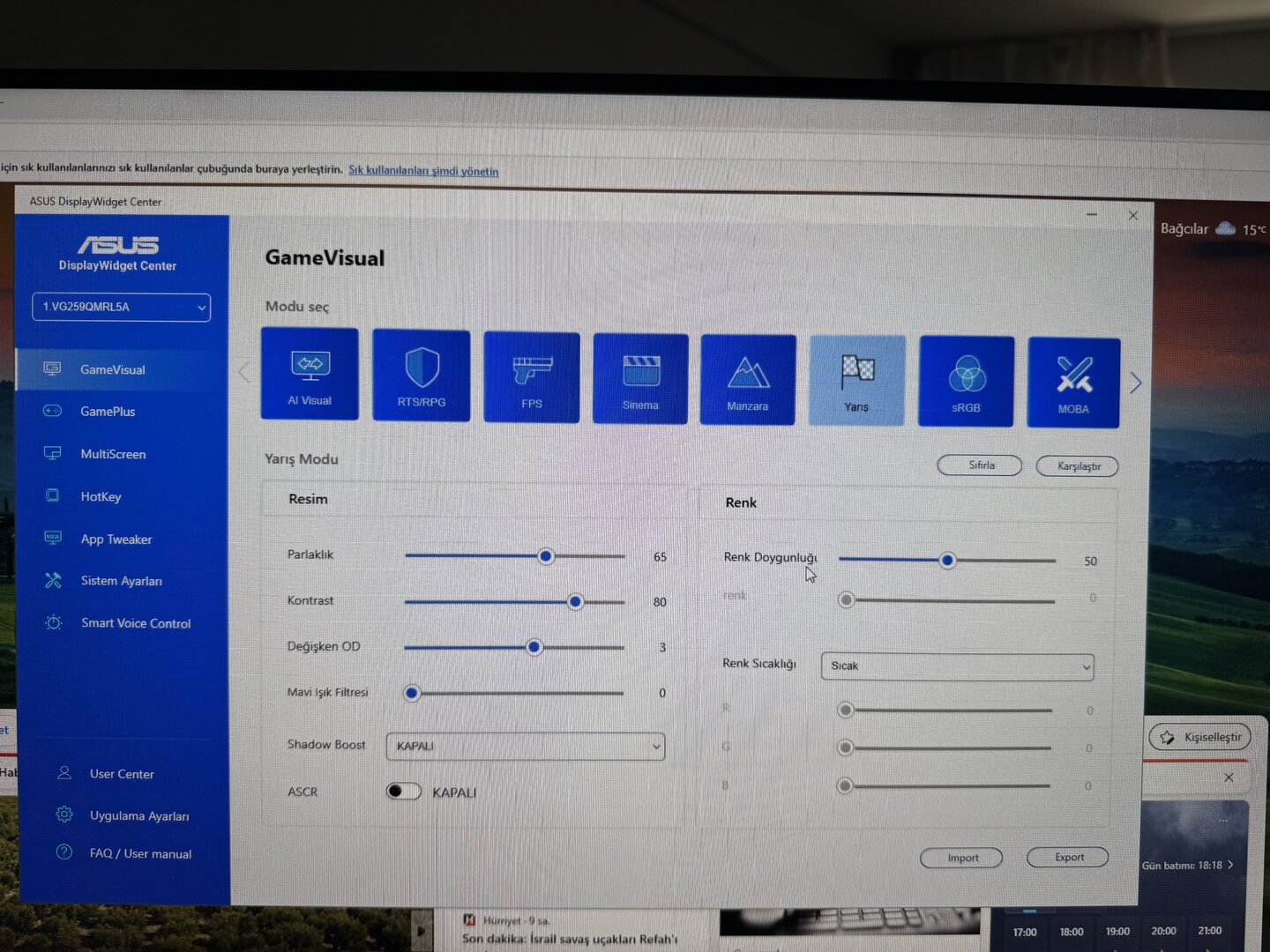Screen dimensions: 1270x952
Task: Click the Export button
Action: [1068, 858]
